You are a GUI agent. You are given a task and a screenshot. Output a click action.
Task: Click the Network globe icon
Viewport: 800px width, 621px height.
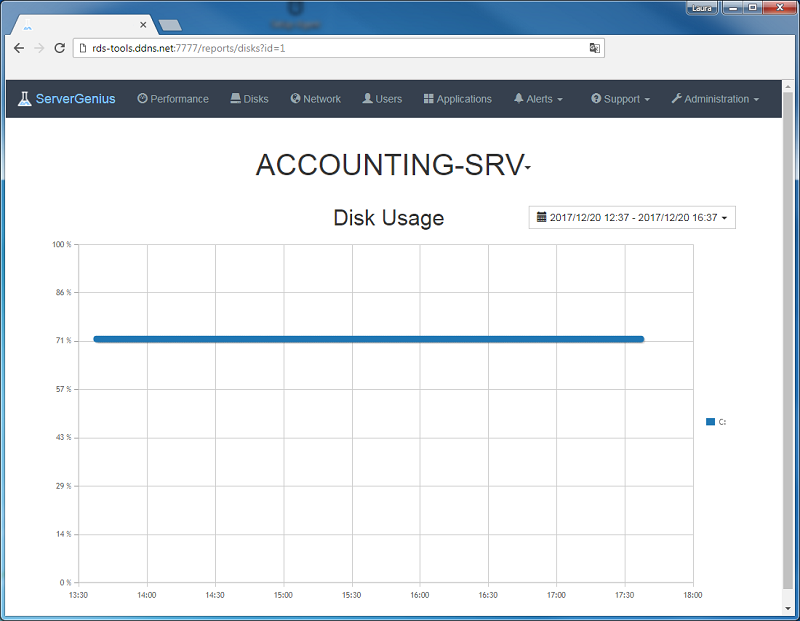point(296,99)
